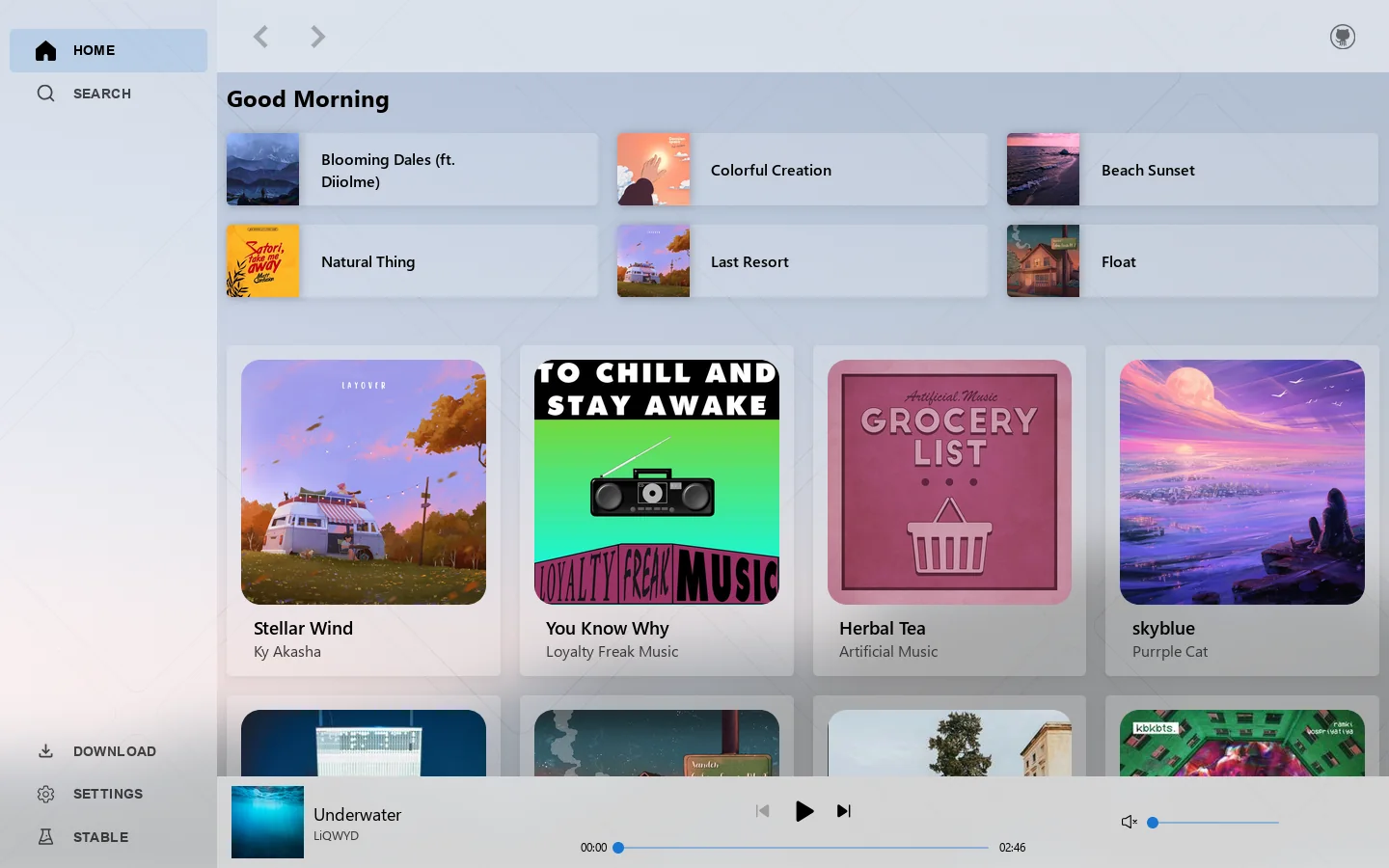Click the Underwater now-playing cover art
Viewport: 1389px width, 868px height.
[267, 823]
